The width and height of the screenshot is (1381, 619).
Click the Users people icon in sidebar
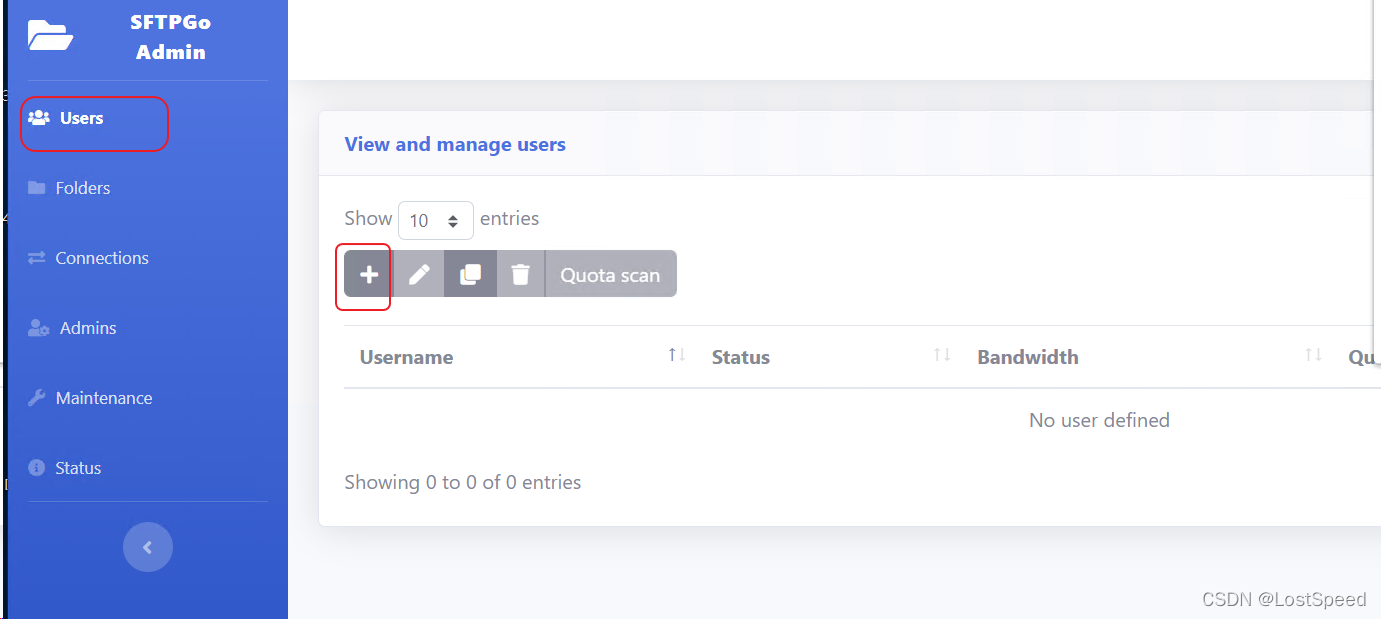coord(39,118)
